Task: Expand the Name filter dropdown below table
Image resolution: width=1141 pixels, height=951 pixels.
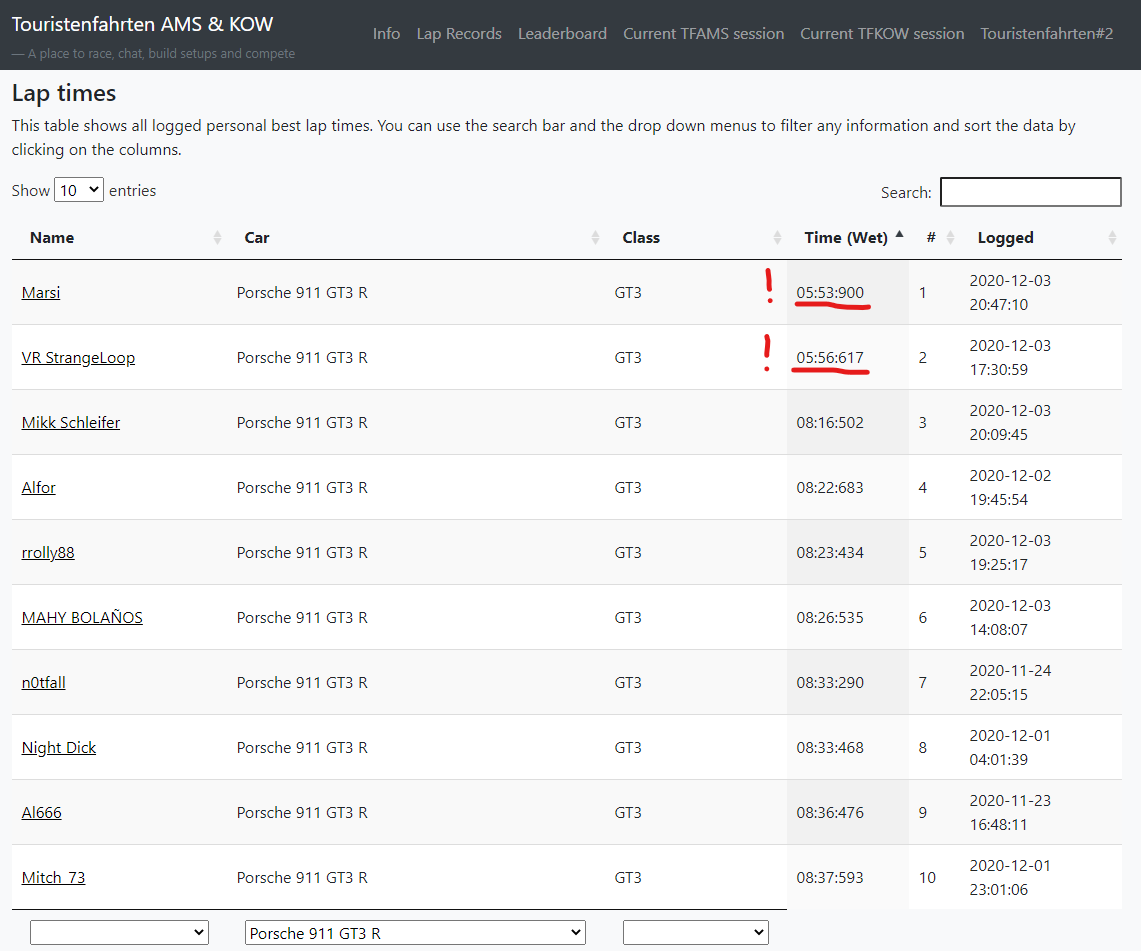Action: [x=119, y=933]
